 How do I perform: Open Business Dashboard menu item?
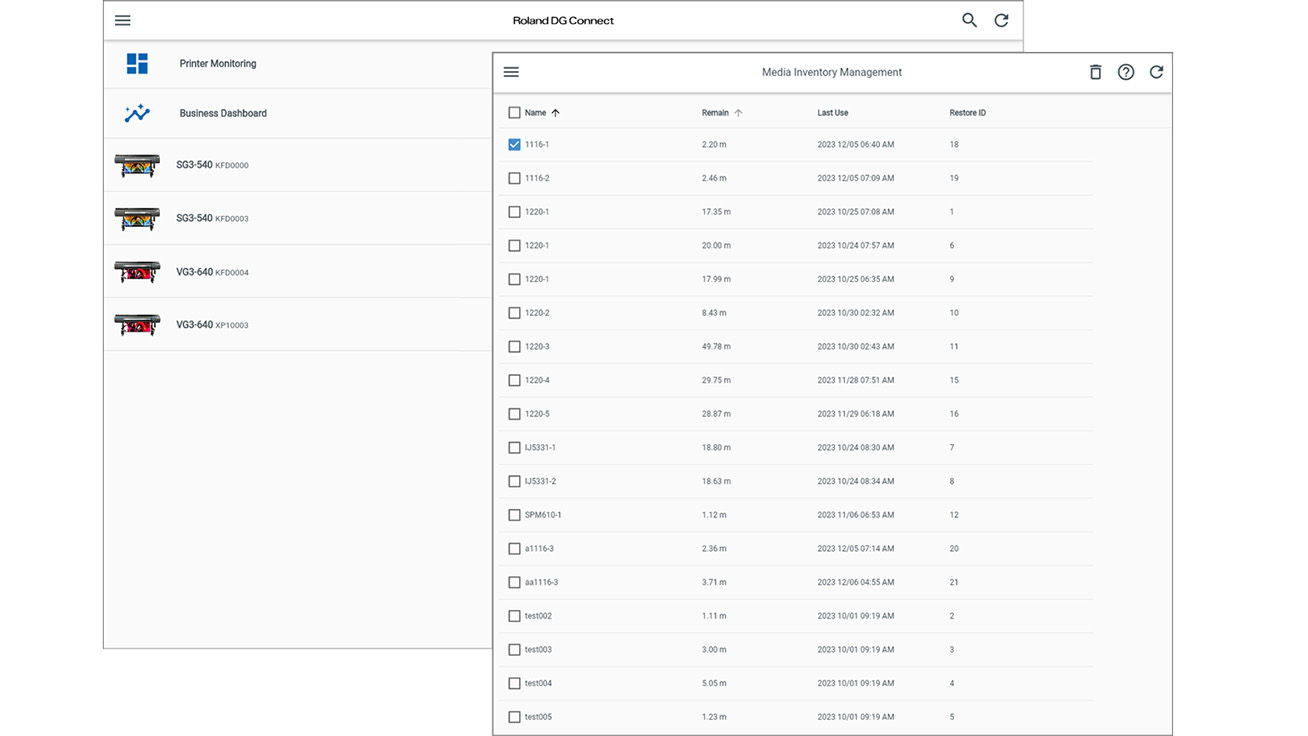[x=223, y=113]
